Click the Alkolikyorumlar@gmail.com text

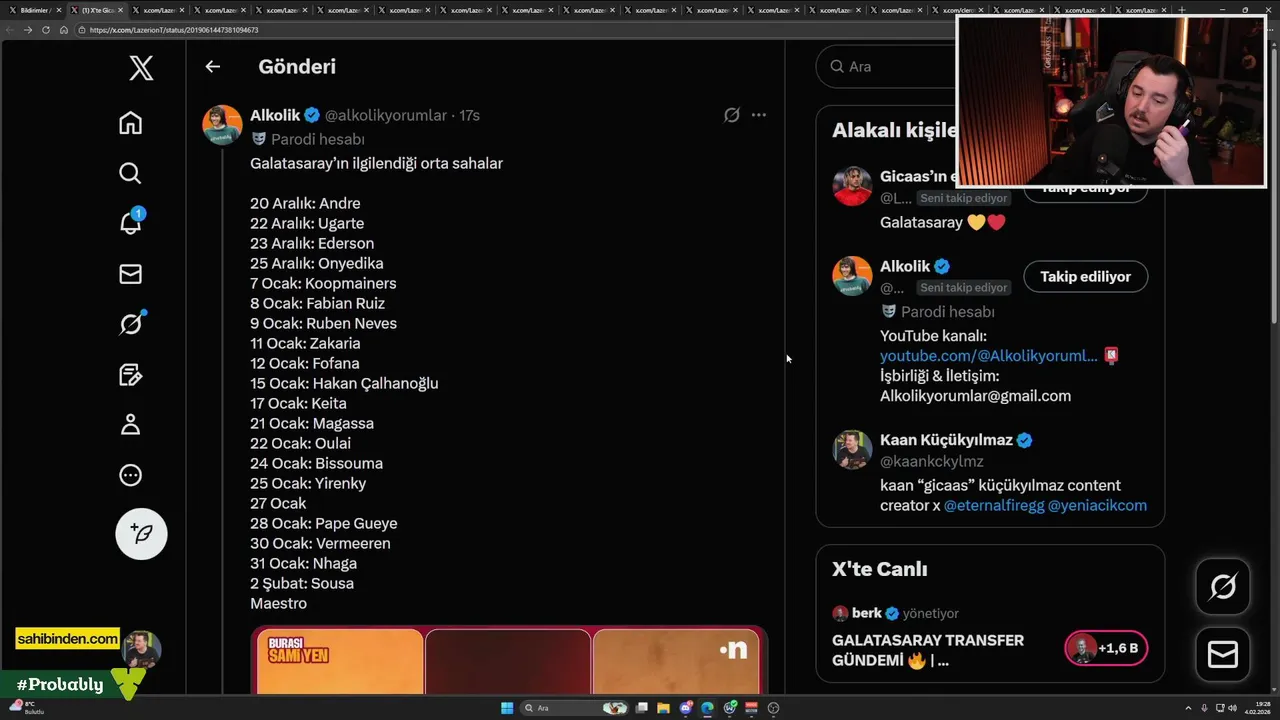[x=975, y=396]
